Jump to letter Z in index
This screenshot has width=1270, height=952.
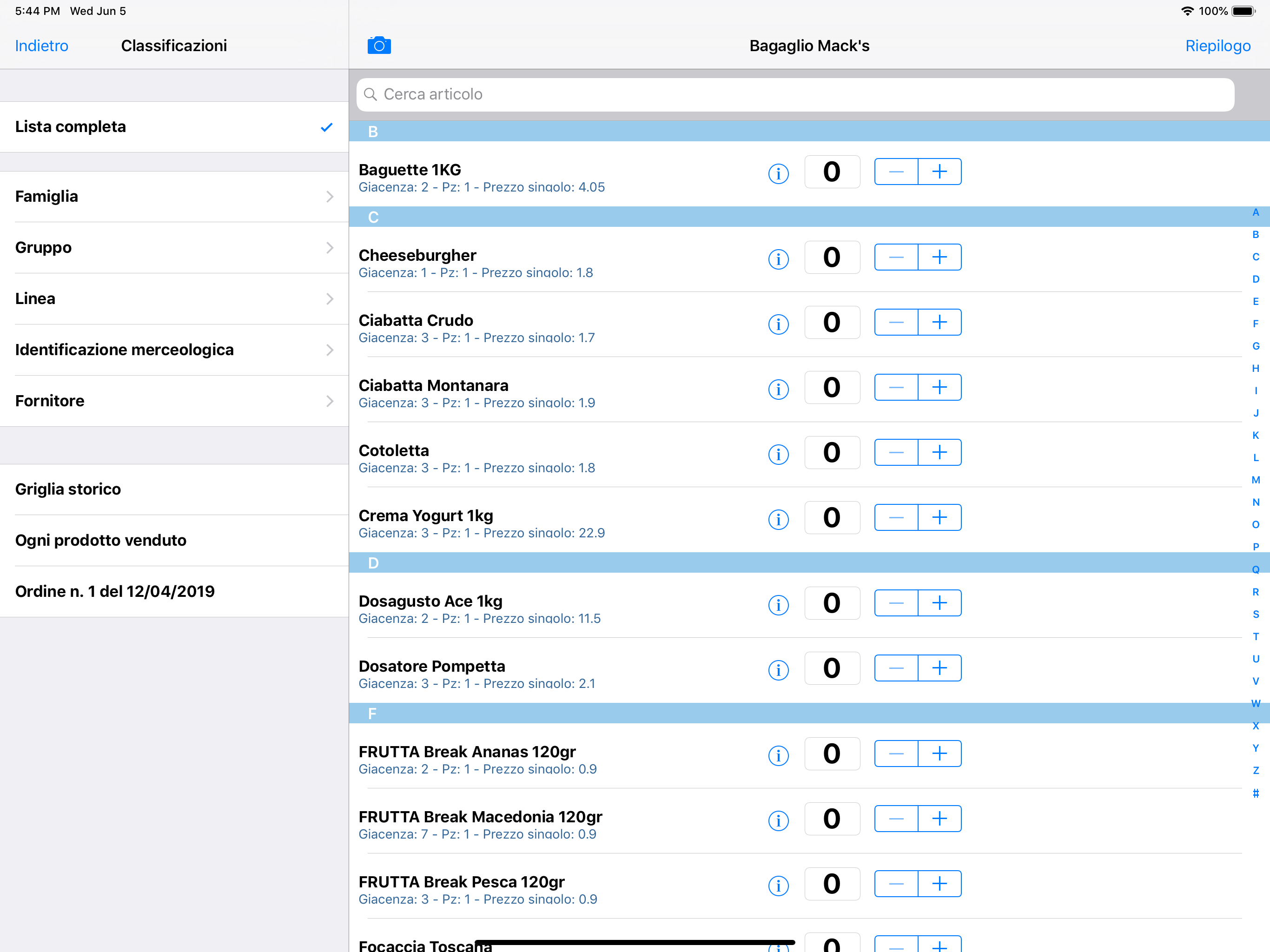click(x=1256, y=770)
